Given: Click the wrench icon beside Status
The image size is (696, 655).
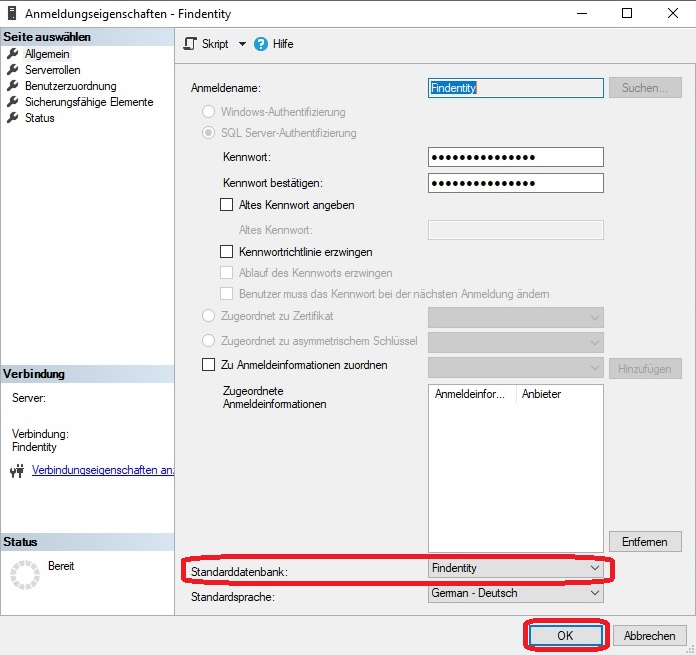Looking at the screenshot, I should click(x=12, y=118).
